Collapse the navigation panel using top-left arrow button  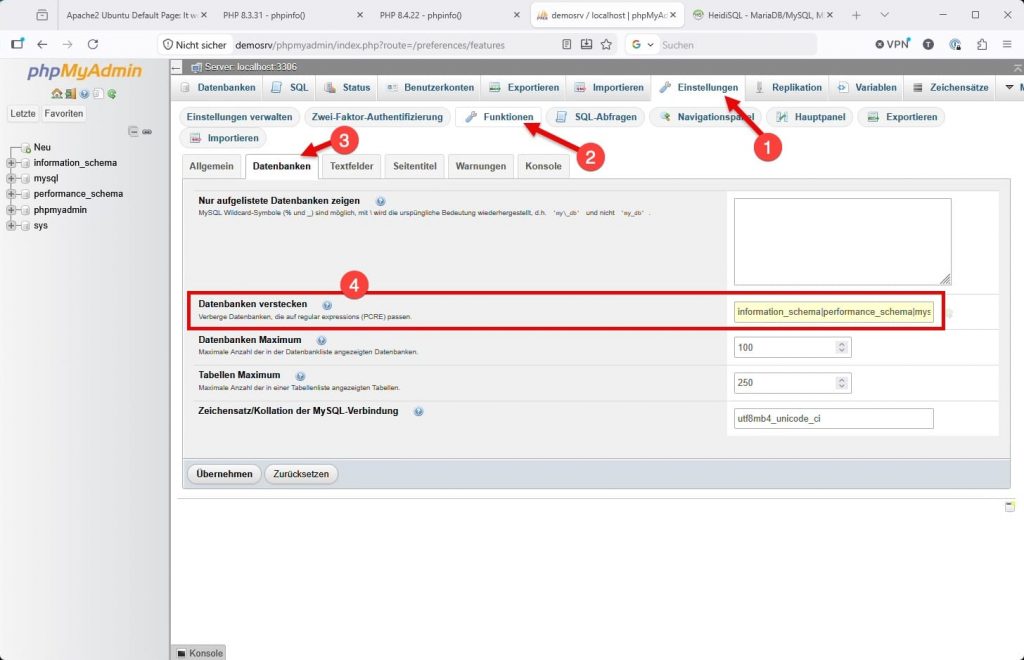[176, 67]
